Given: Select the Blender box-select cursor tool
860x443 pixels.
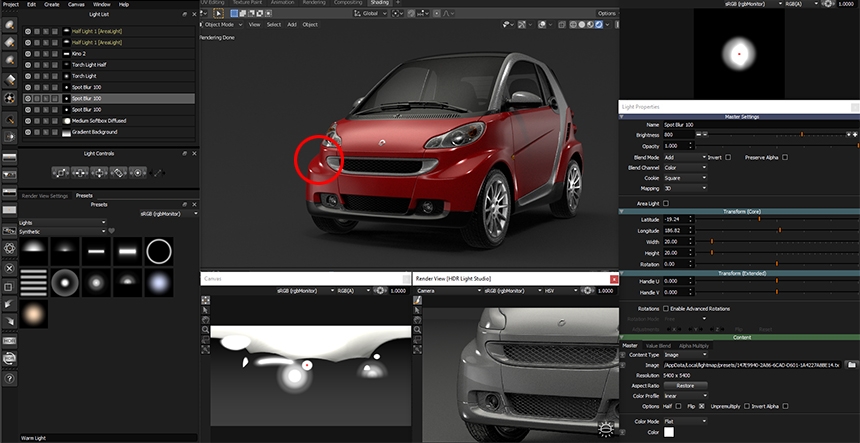Looking at the screenshot, I should tap(219, 13).
